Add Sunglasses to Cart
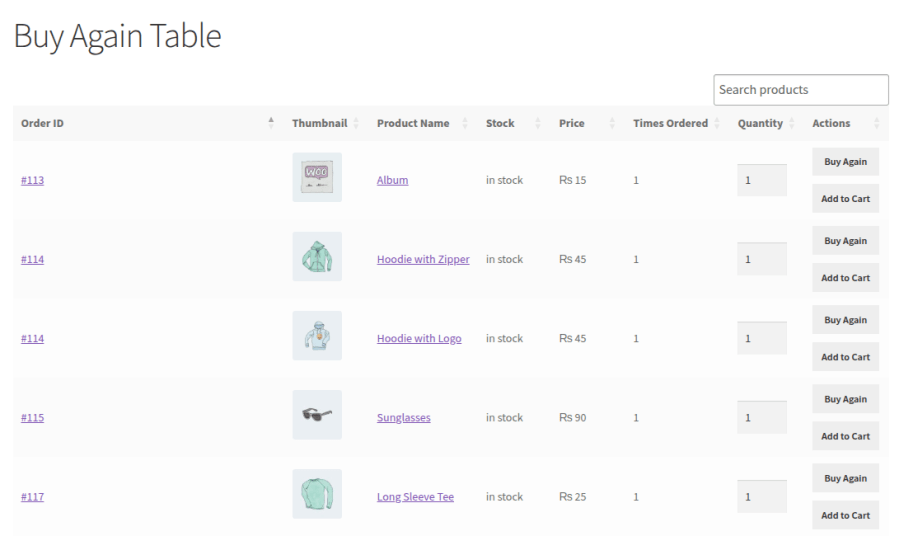 845,436
